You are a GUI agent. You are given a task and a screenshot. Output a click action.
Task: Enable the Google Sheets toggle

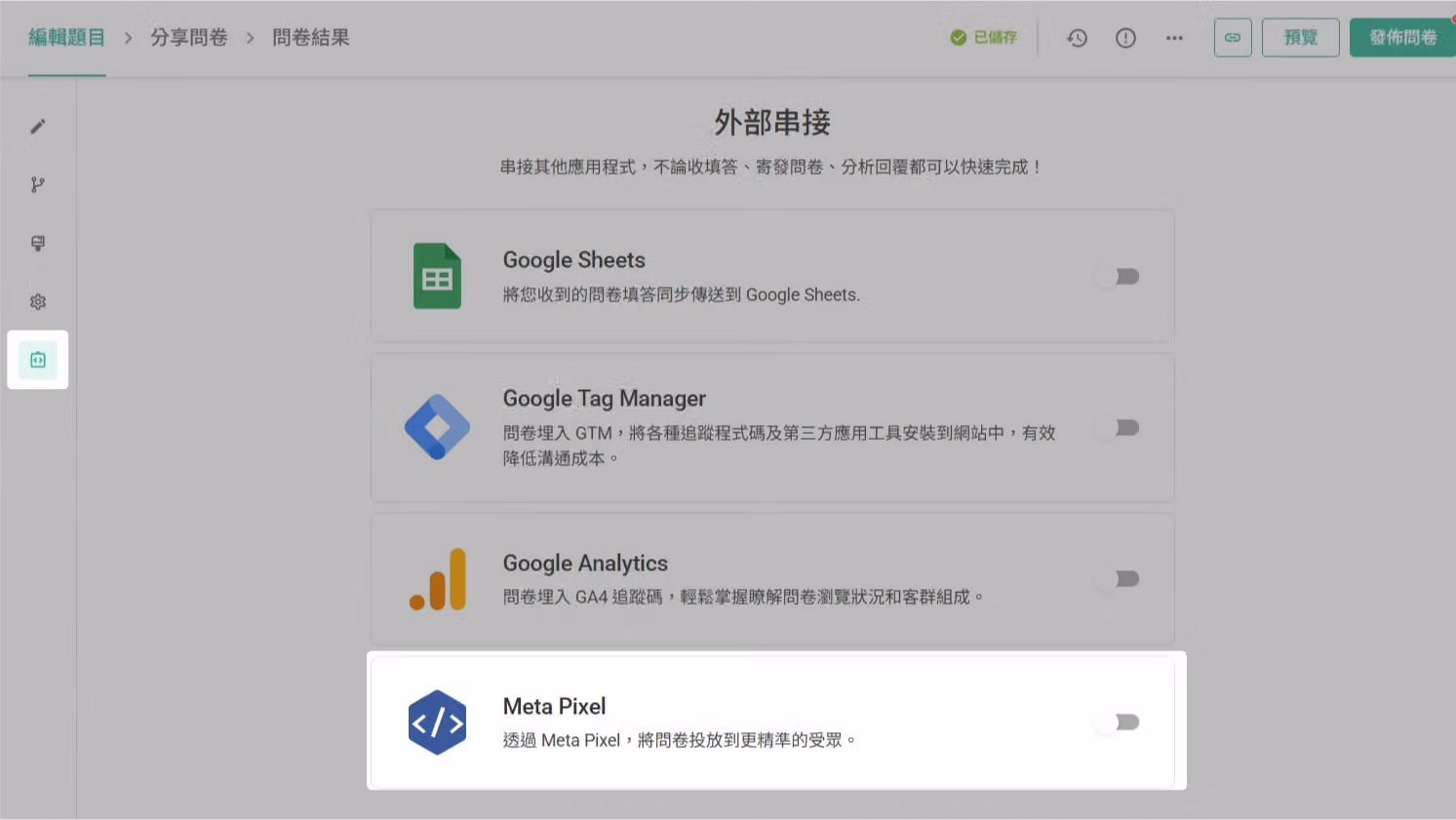pos(1118,277)
